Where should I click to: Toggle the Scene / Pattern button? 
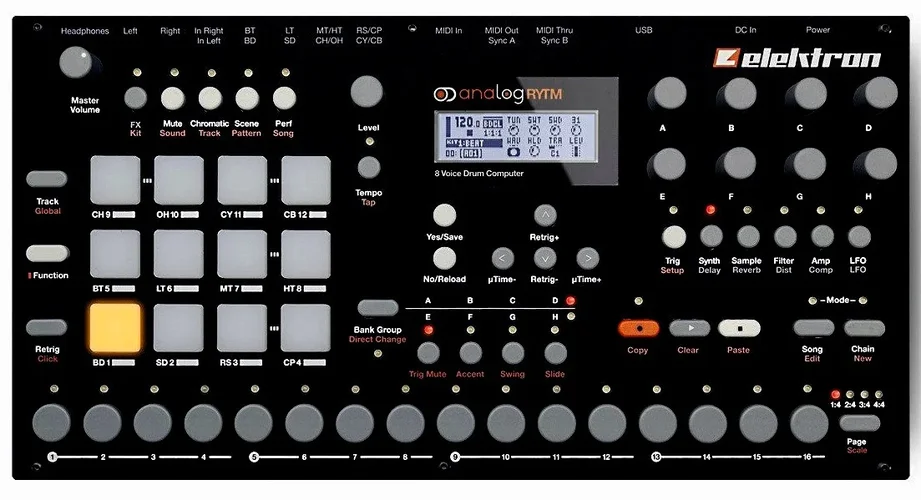pos(247,98)
